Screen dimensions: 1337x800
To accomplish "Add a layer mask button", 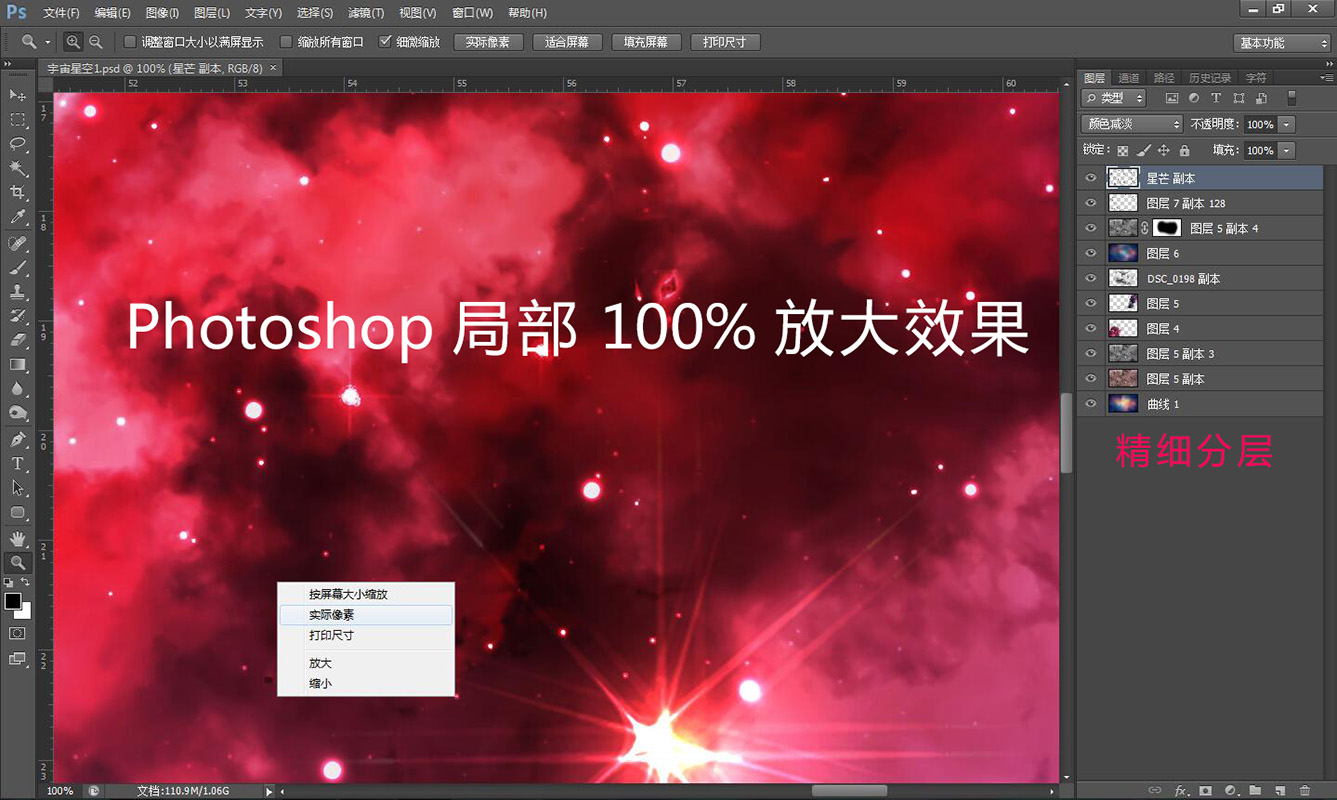I will point(1206,791).
